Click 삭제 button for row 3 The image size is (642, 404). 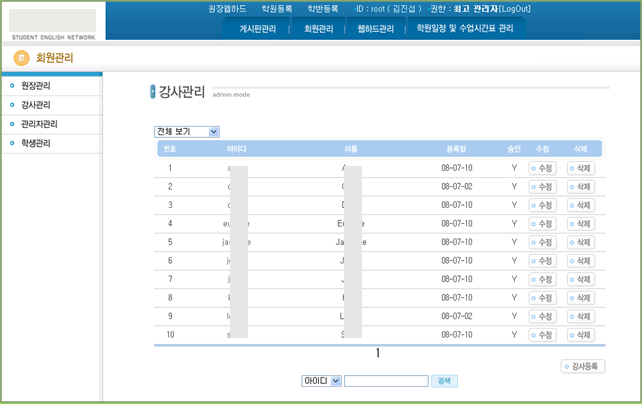click(581, 205)
